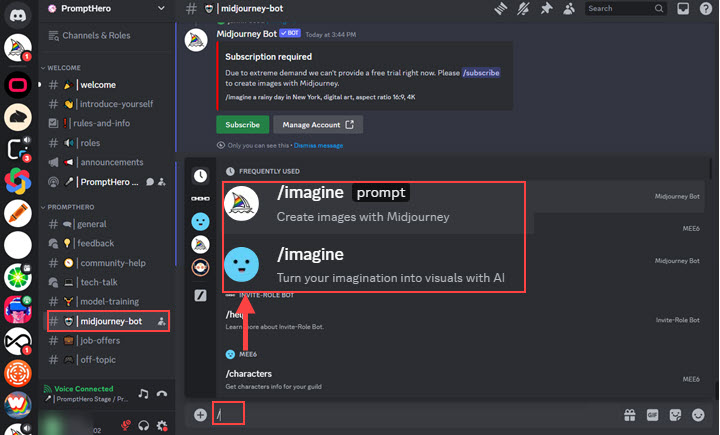Click the message input field
The image size is (720, 435).
[x=413, y=415]
